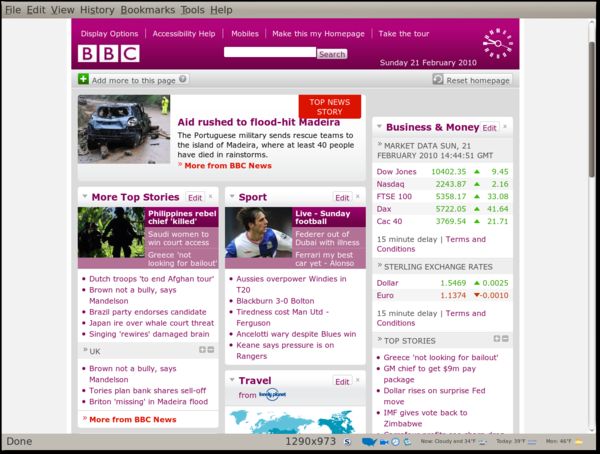The image size is (600, 454).
Task: Open the Bookmarks menu
Action: pos(148,10)
